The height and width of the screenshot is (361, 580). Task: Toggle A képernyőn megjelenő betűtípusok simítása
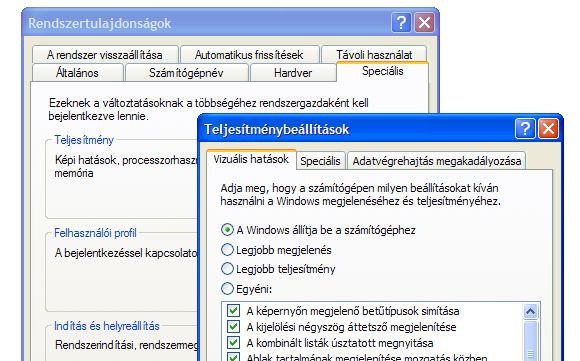(343, 311)
